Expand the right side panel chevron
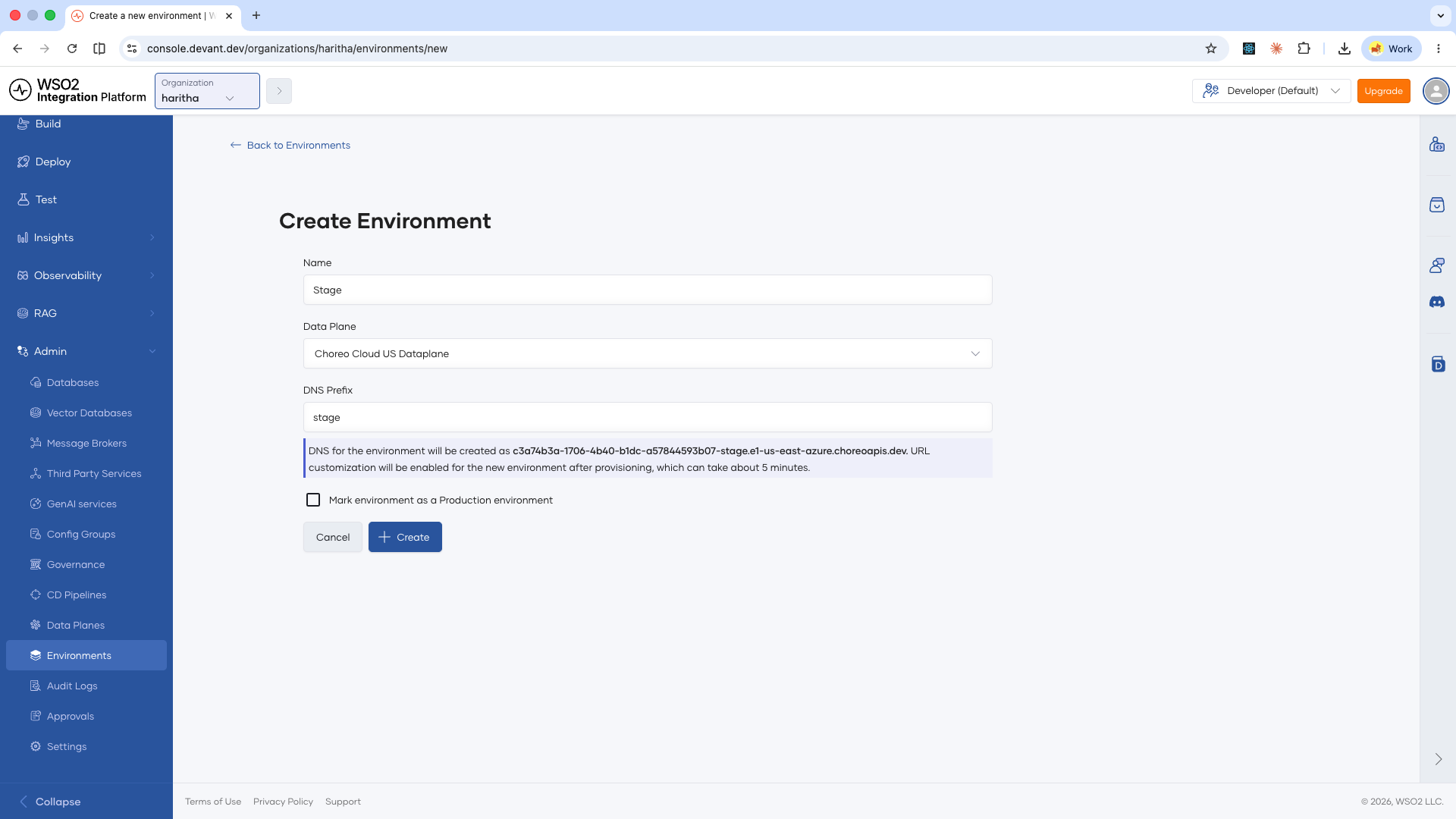 click(x=1438, y=759)
